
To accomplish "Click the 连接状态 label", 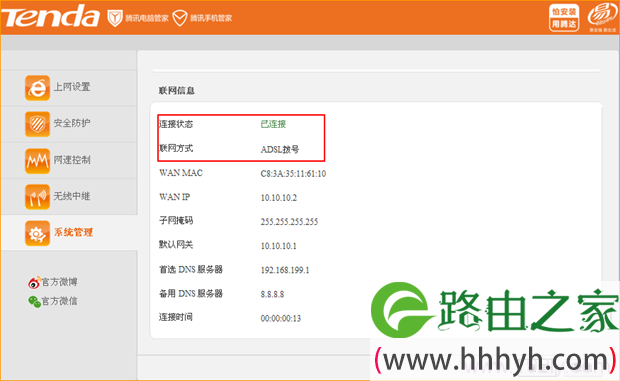I will 176,124.
